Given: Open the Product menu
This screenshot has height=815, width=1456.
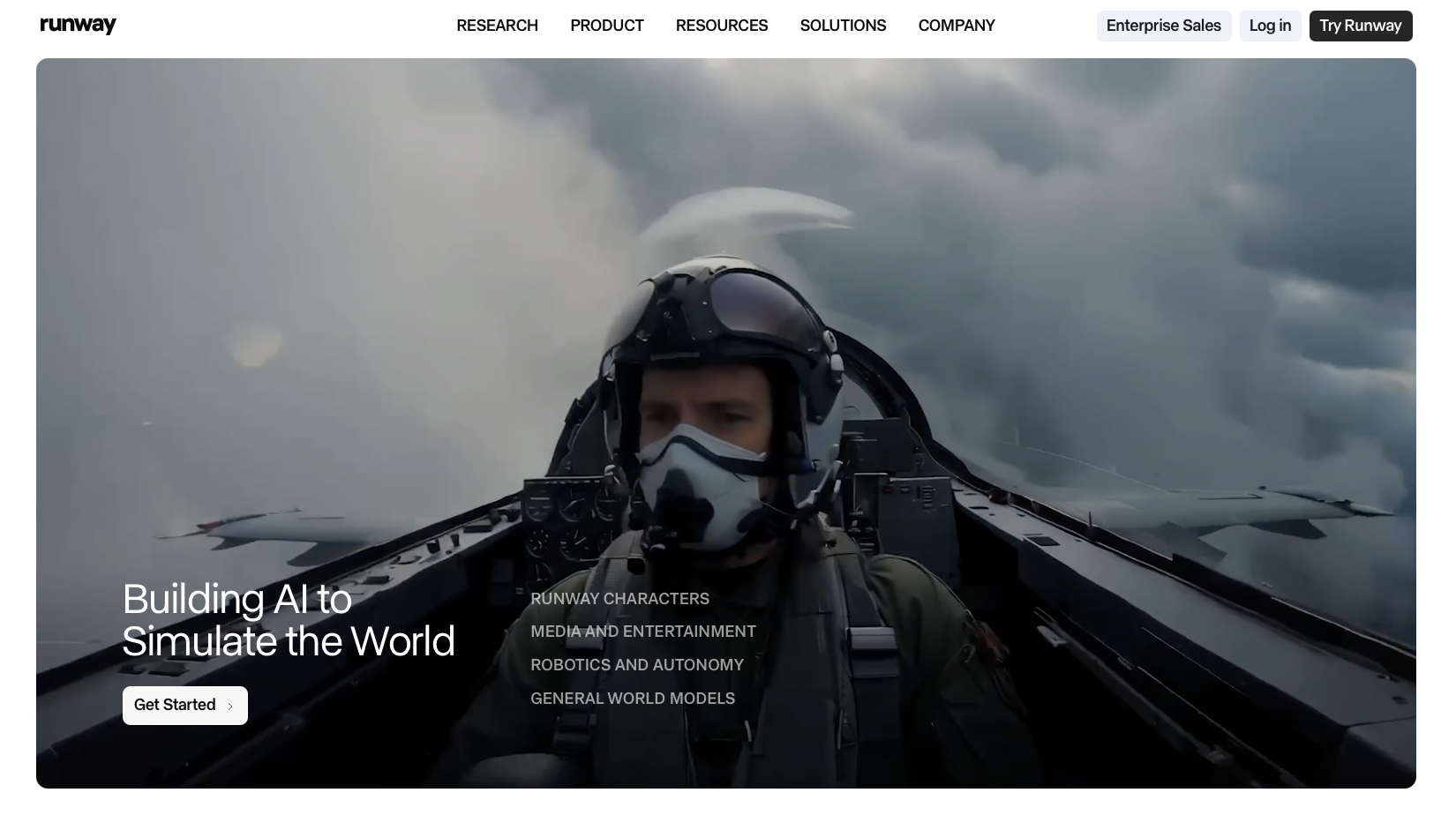Looking at the screenshot, I should (607, 26).
